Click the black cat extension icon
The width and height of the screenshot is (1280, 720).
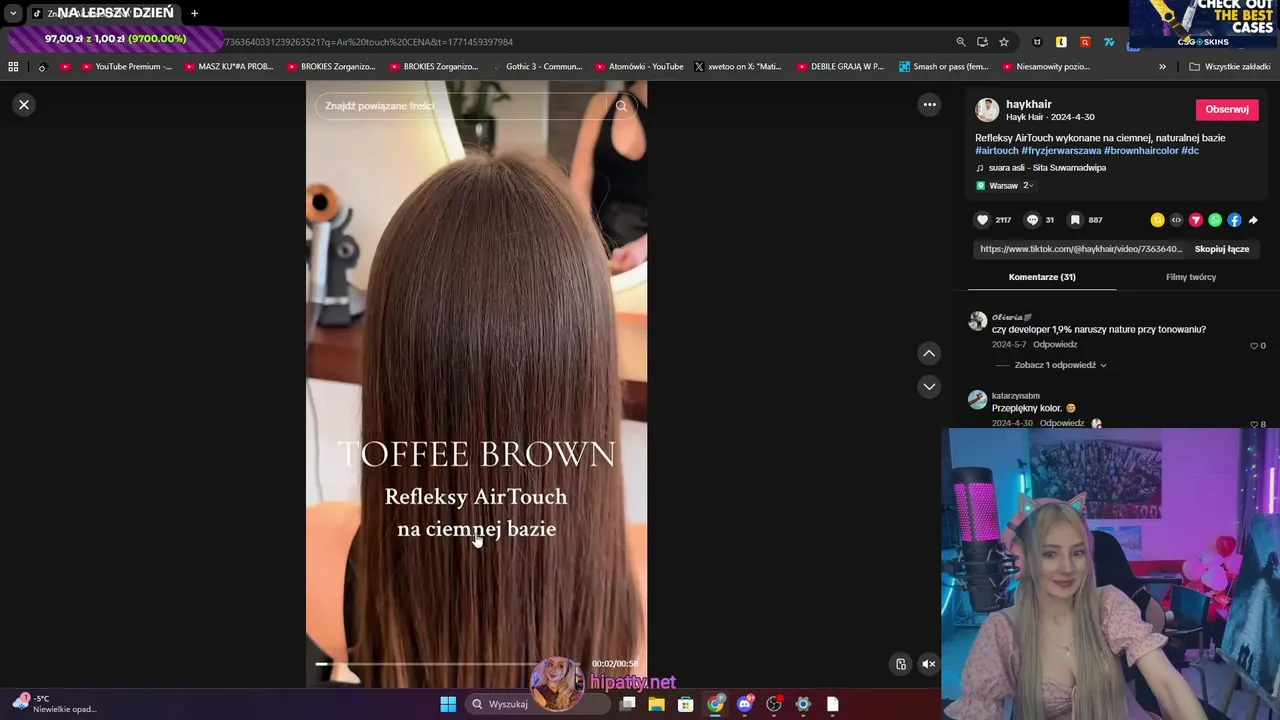pos(1037,42)
